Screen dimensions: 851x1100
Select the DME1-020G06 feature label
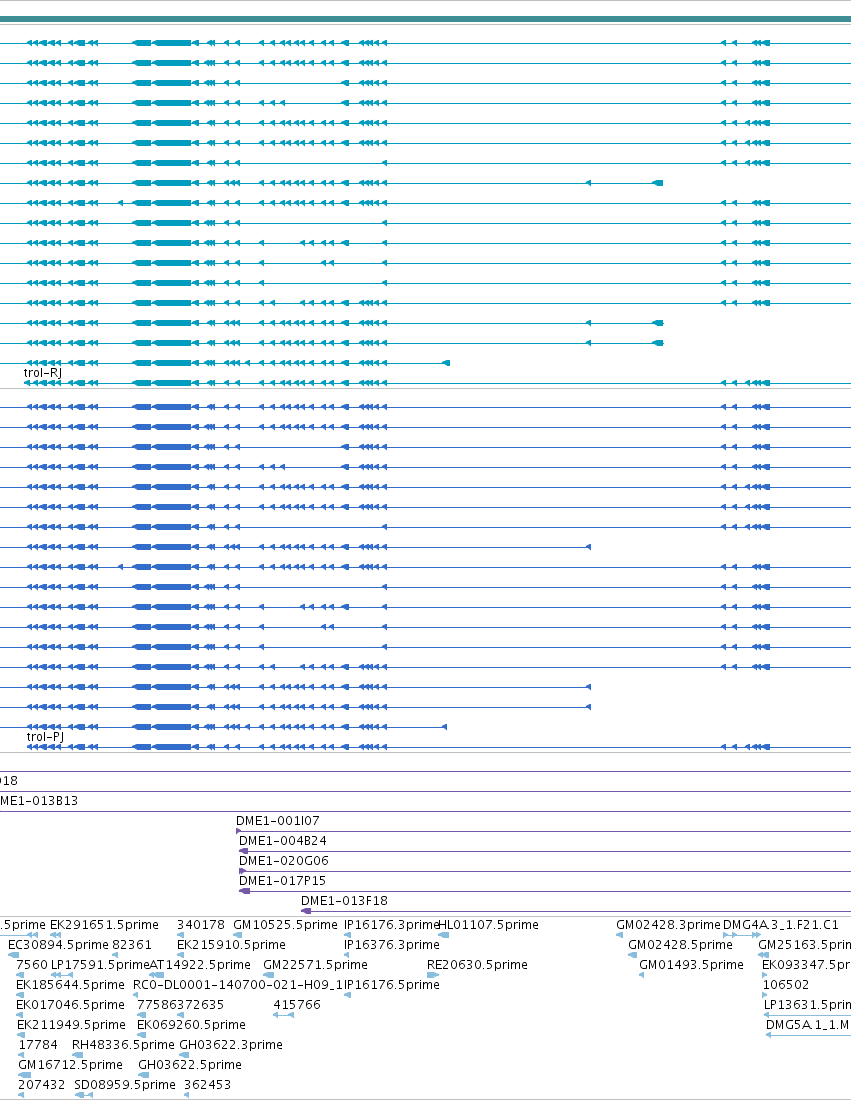[283, 860]
